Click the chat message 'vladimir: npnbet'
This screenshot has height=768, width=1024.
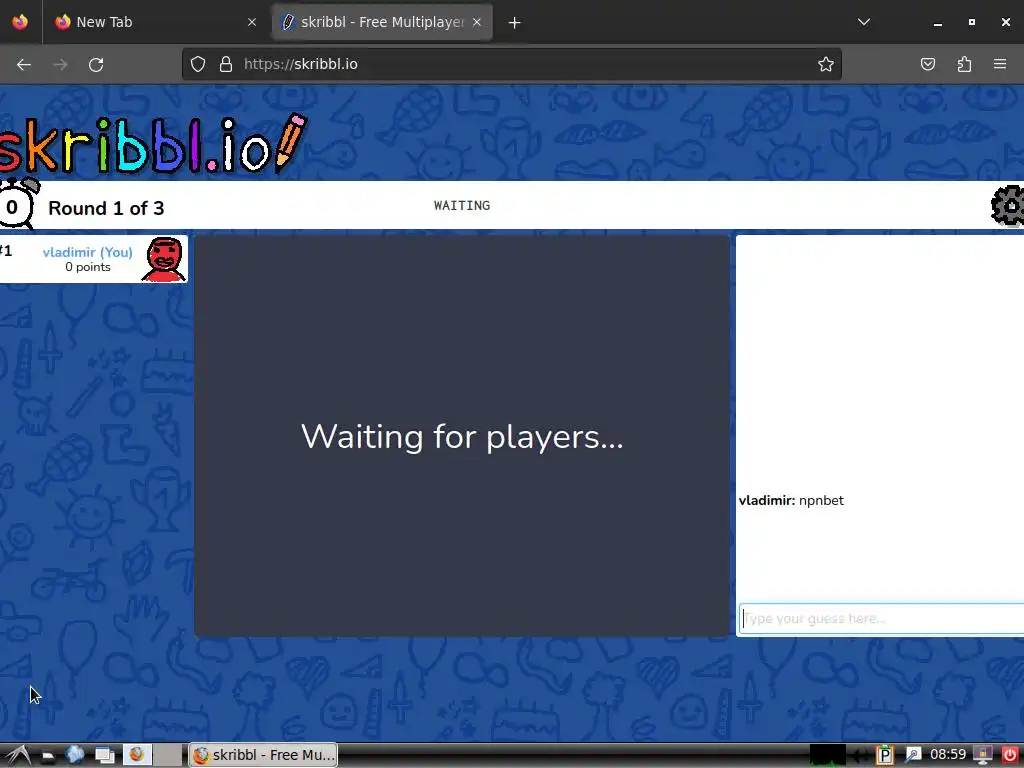(x=791, y=500)
